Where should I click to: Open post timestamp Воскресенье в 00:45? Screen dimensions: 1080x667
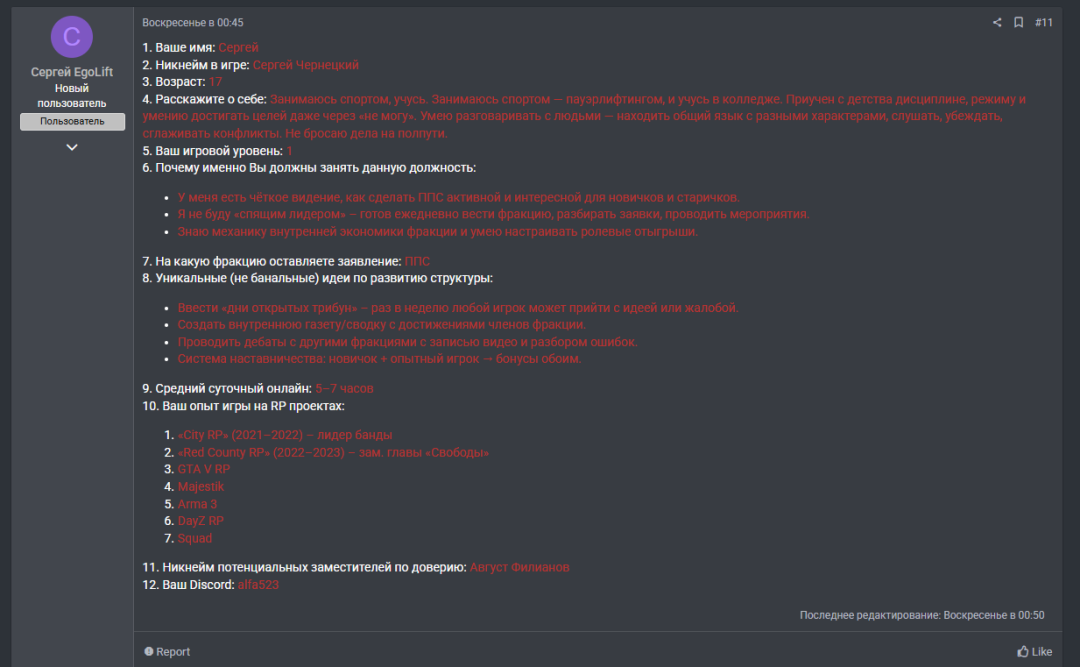pos(193,22)
